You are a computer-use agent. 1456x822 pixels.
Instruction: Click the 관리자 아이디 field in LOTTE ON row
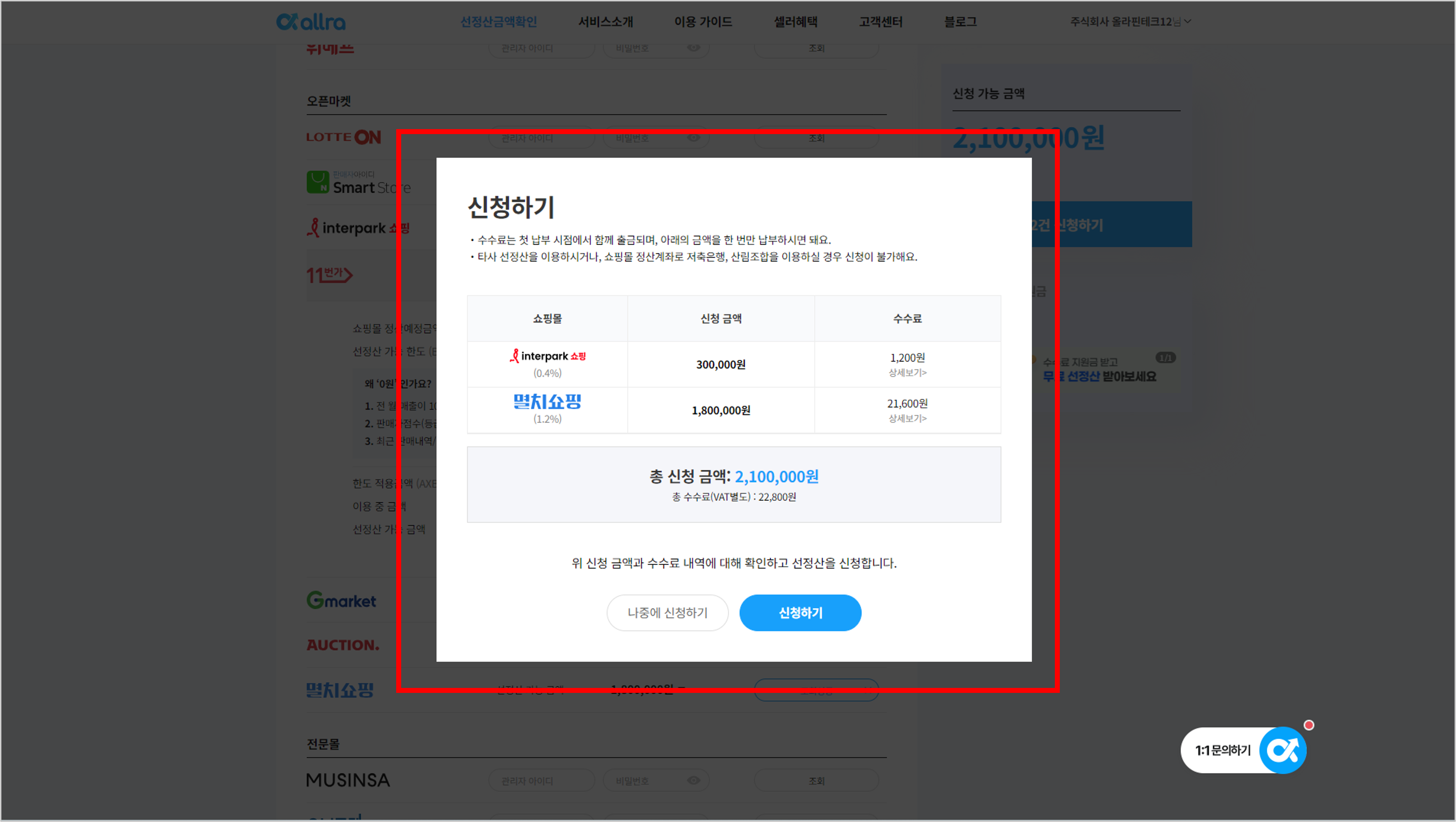pos(542,137)
